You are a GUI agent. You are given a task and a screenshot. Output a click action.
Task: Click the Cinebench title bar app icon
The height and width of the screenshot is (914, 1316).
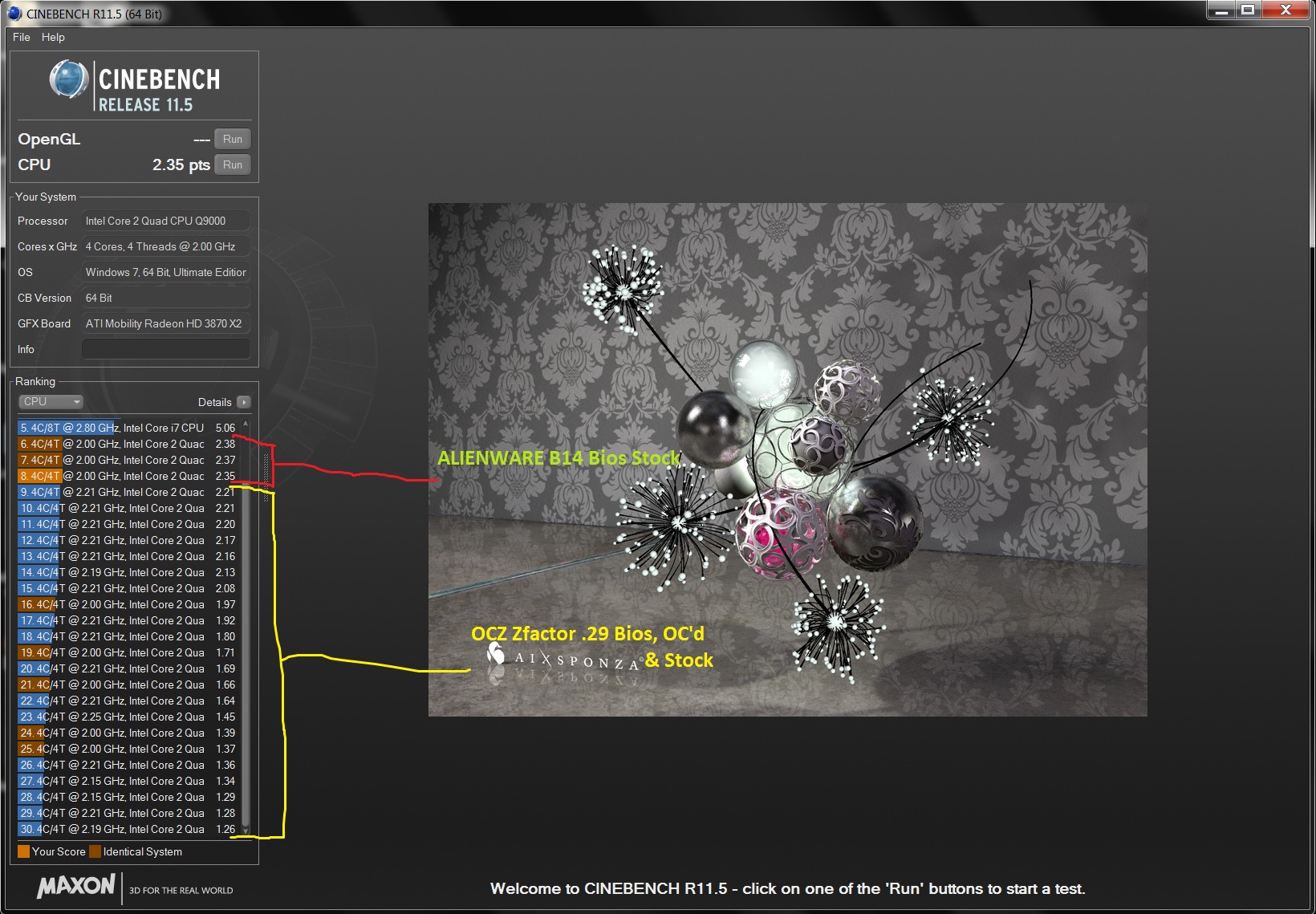14,13
